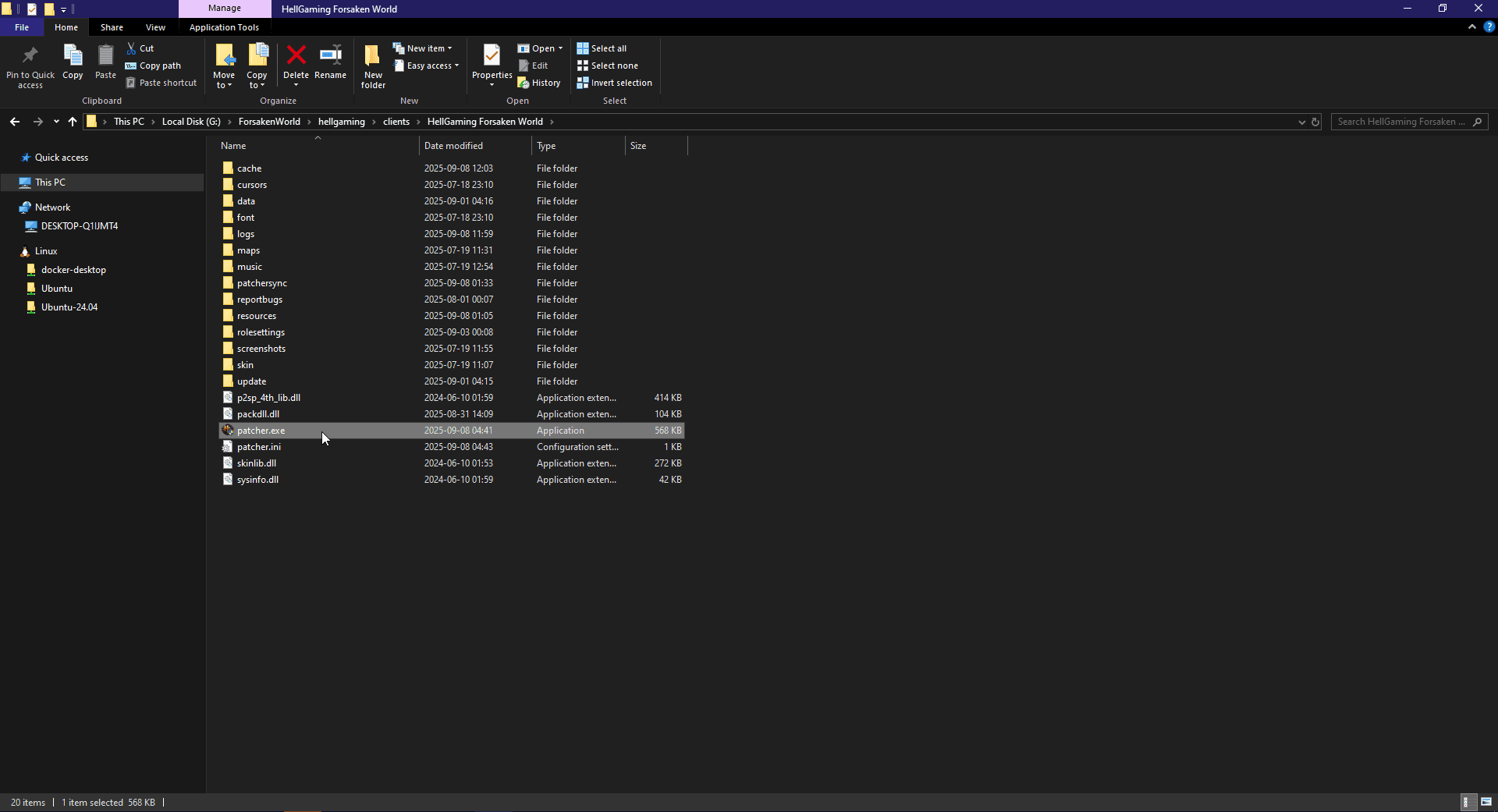
Task: Select Ubuntu-24.04 in navigation pane
Action: coord(69,307)
